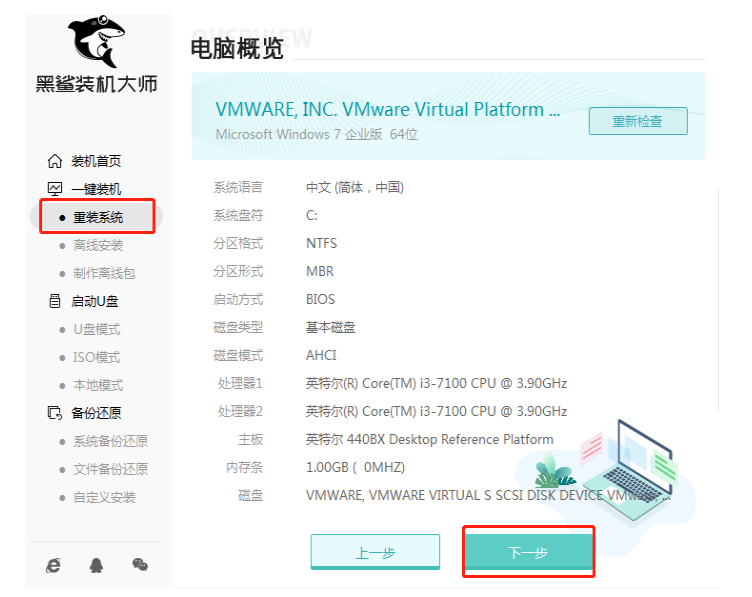Click the VMWARE VIRTUAL S SCSI DISK value
The height and width of the screenshot is (597, 752).
[x=488, y=495]
